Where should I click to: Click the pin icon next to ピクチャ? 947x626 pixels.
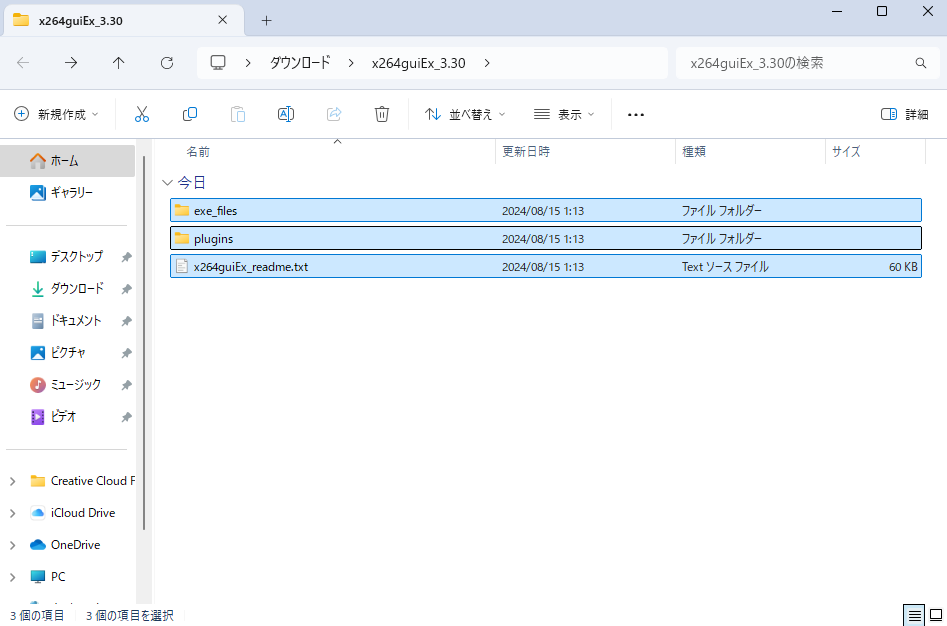click(126, 353)
